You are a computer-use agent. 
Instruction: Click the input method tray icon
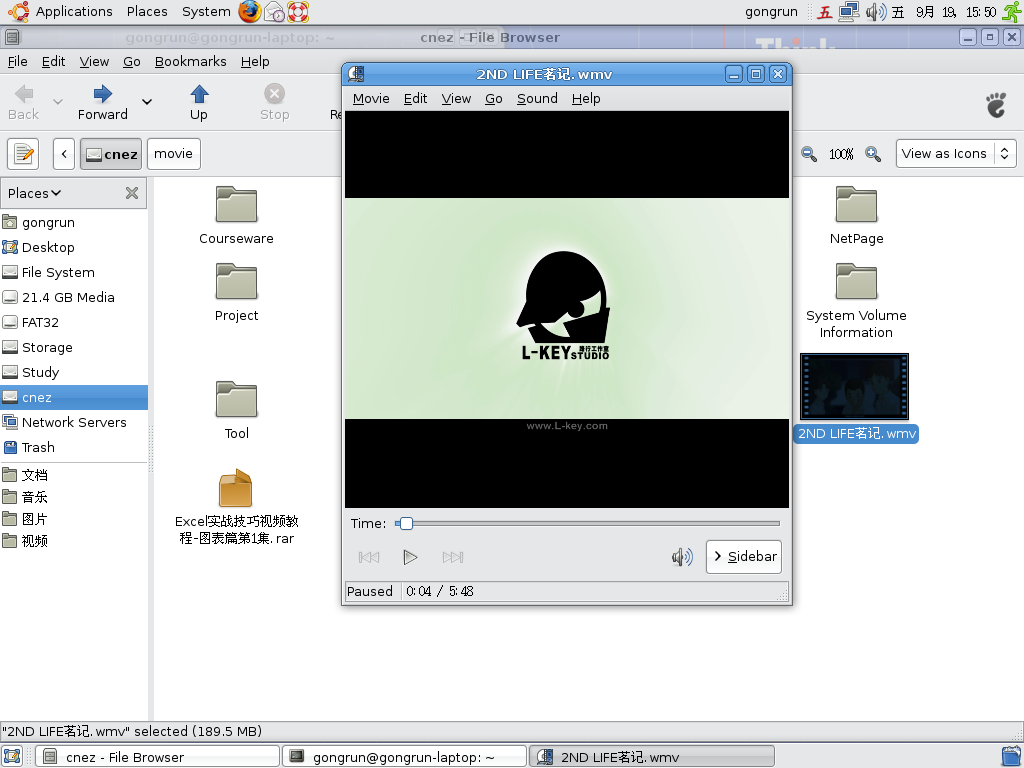pos(825,12)
